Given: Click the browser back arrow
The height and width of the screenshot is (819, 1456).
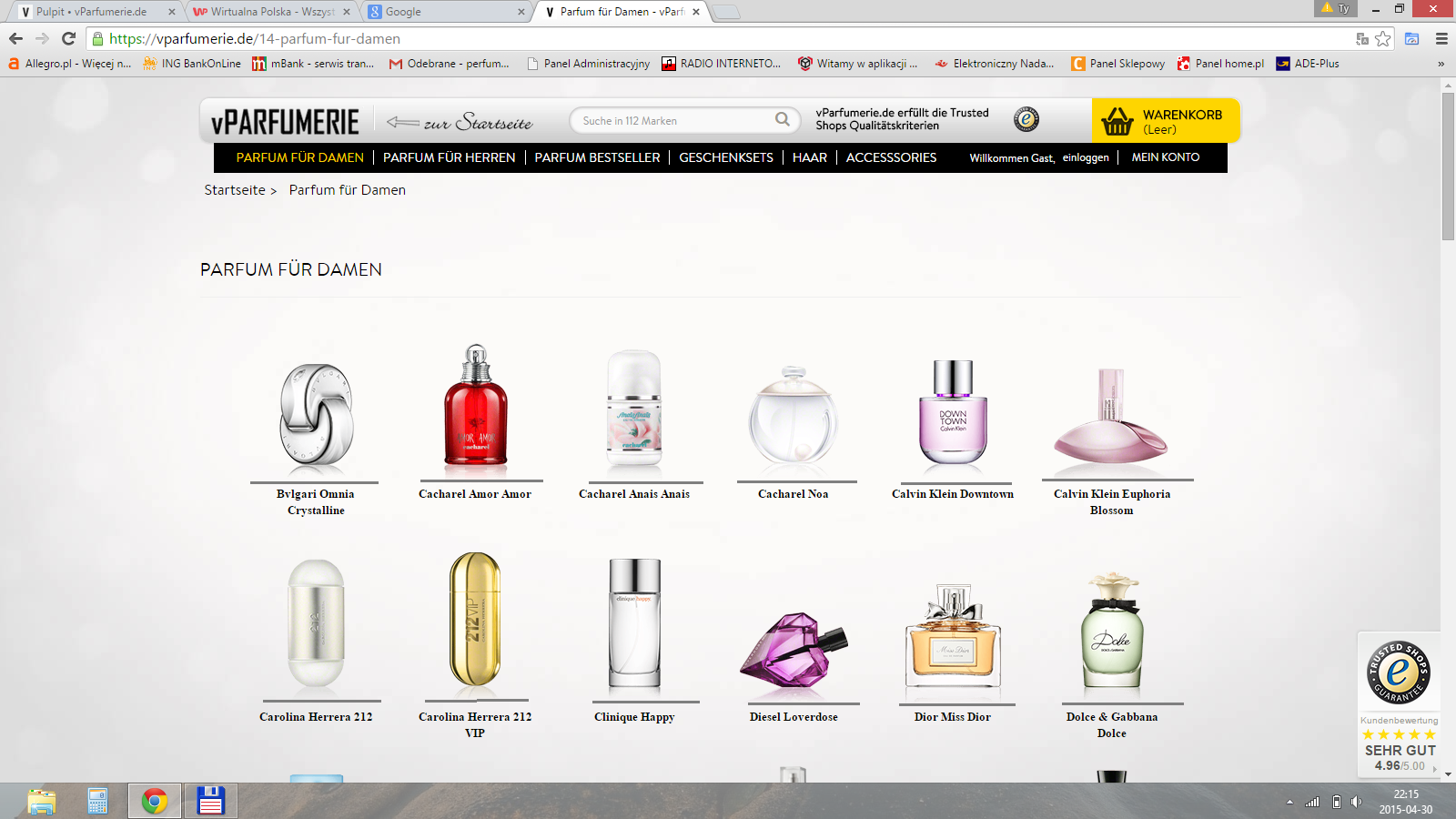Looking at the screenshot, I should 15,38.
